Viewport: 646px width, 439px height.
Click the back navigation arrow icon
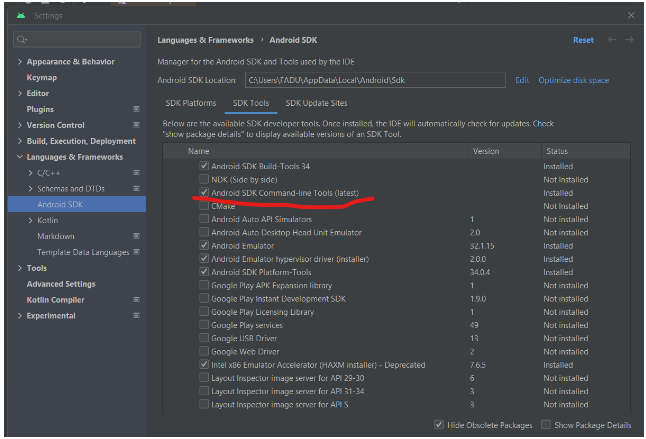[x=612, y=40]
